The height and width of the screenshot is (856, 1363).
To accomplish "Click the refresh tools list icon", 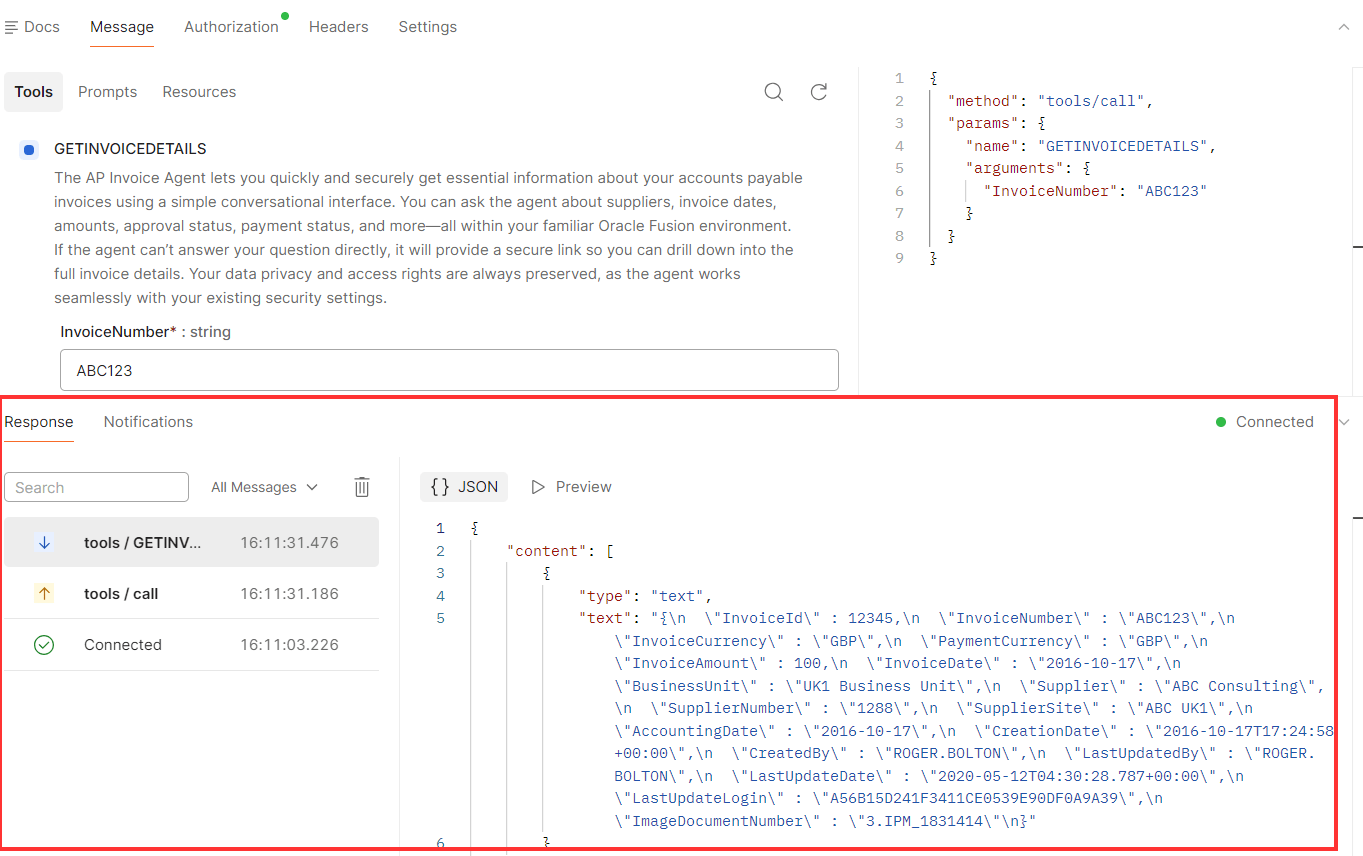I will click(818, 92).
